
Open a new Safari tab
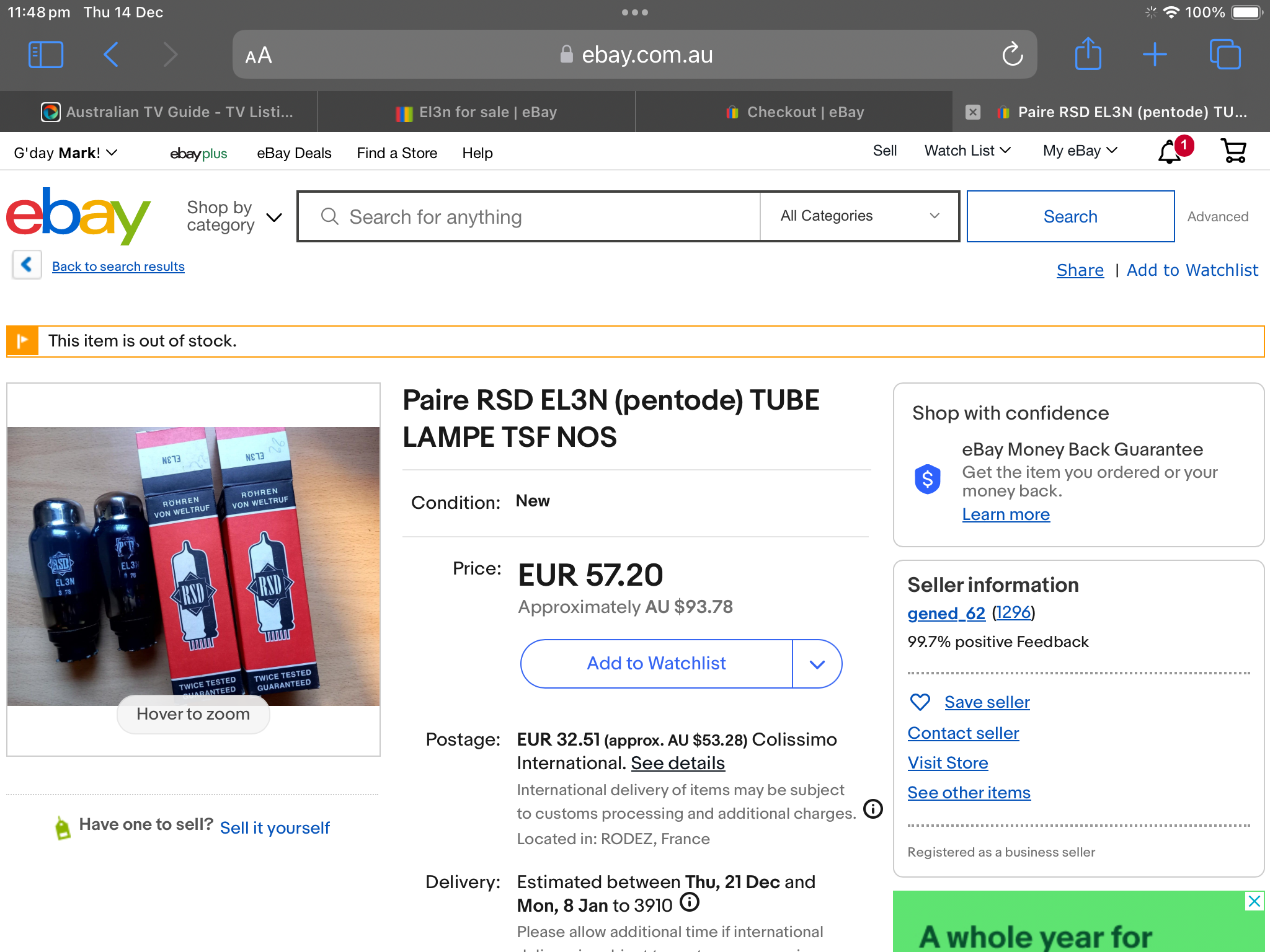(x=1155, y=55)
